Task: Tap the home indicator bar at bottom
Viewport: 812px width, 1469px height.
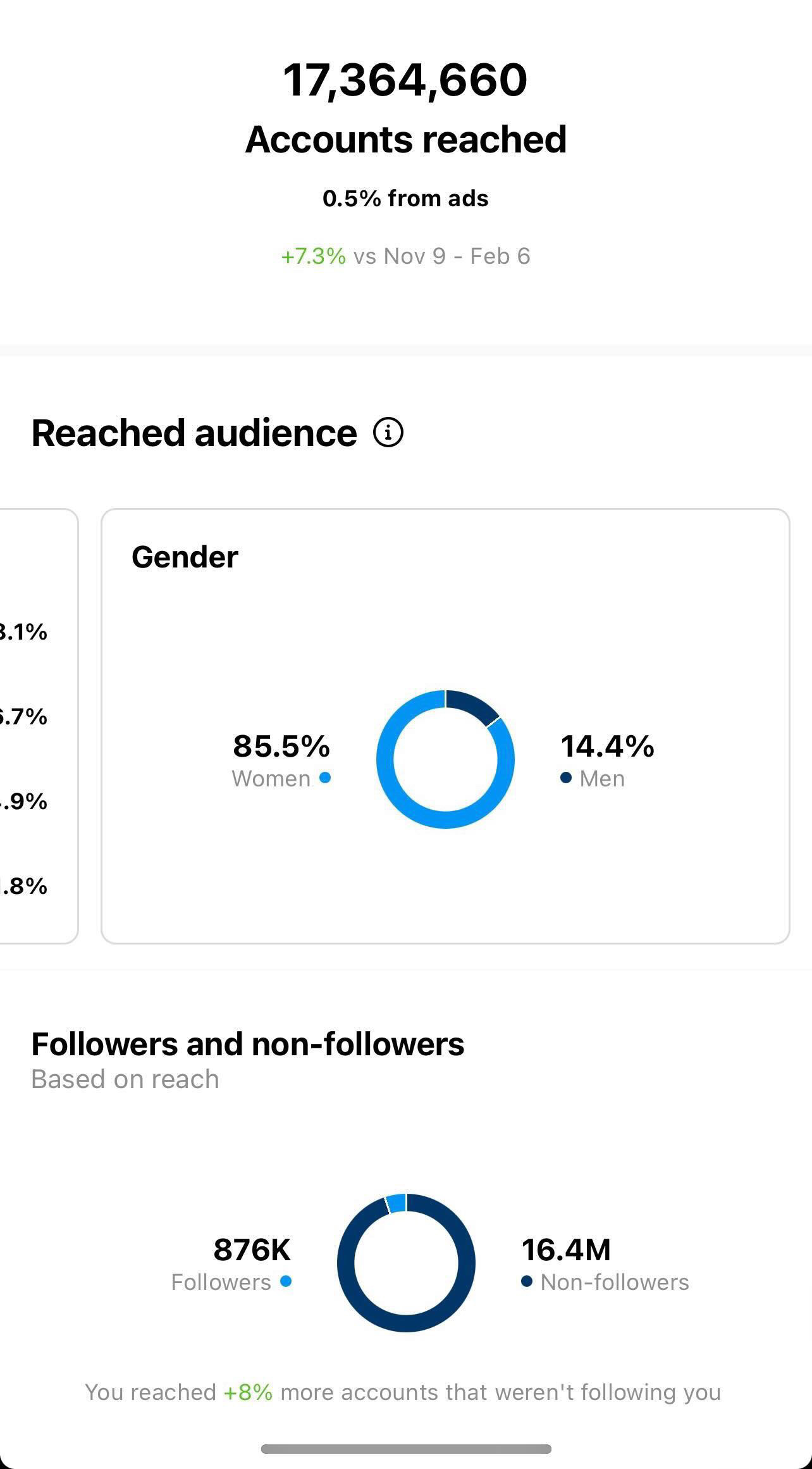Action: [406, 1449]
